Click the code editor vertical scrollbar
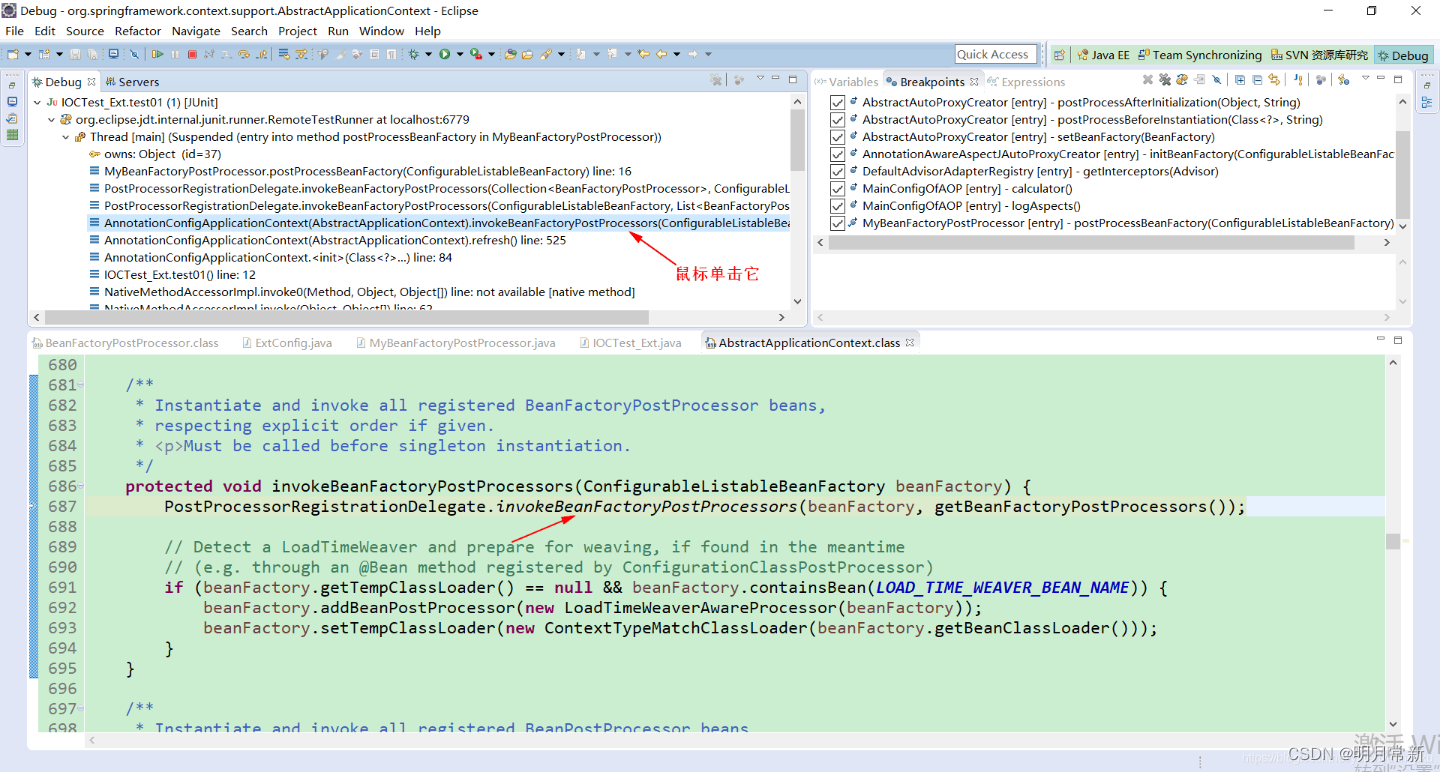 [1392, 542]
